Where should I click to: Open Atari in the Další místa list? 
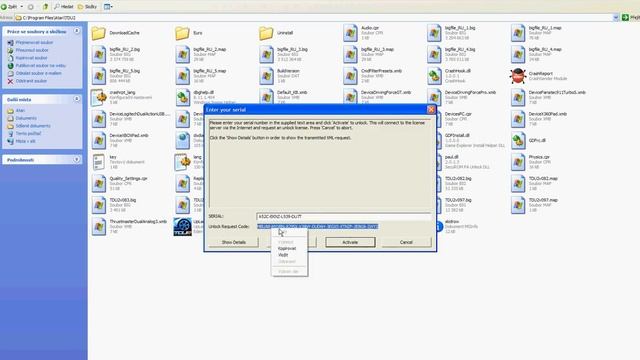pos(20,111)
